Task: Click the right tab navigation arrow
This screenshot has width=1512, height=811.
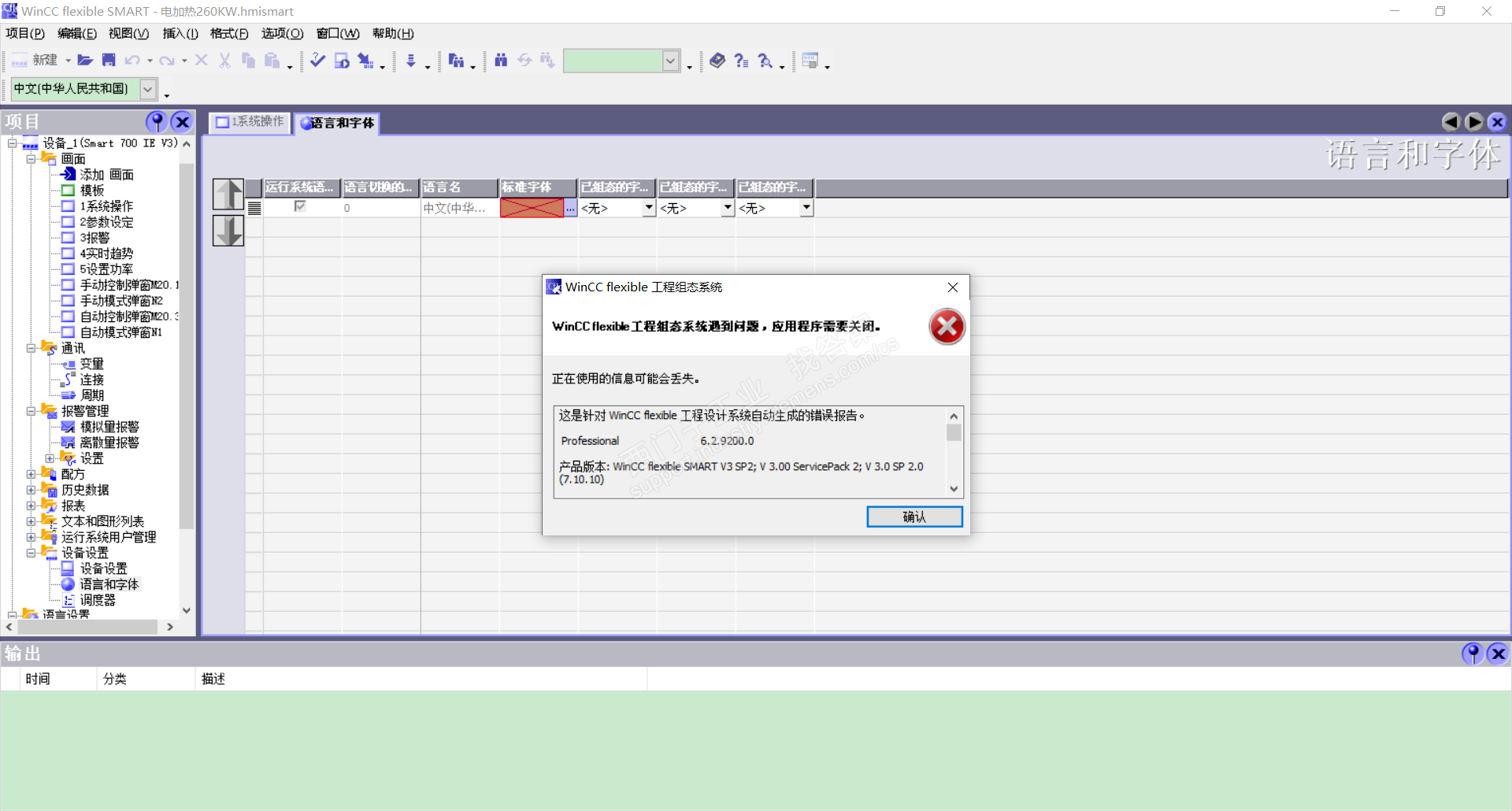Action: (x=1474, y=121)
